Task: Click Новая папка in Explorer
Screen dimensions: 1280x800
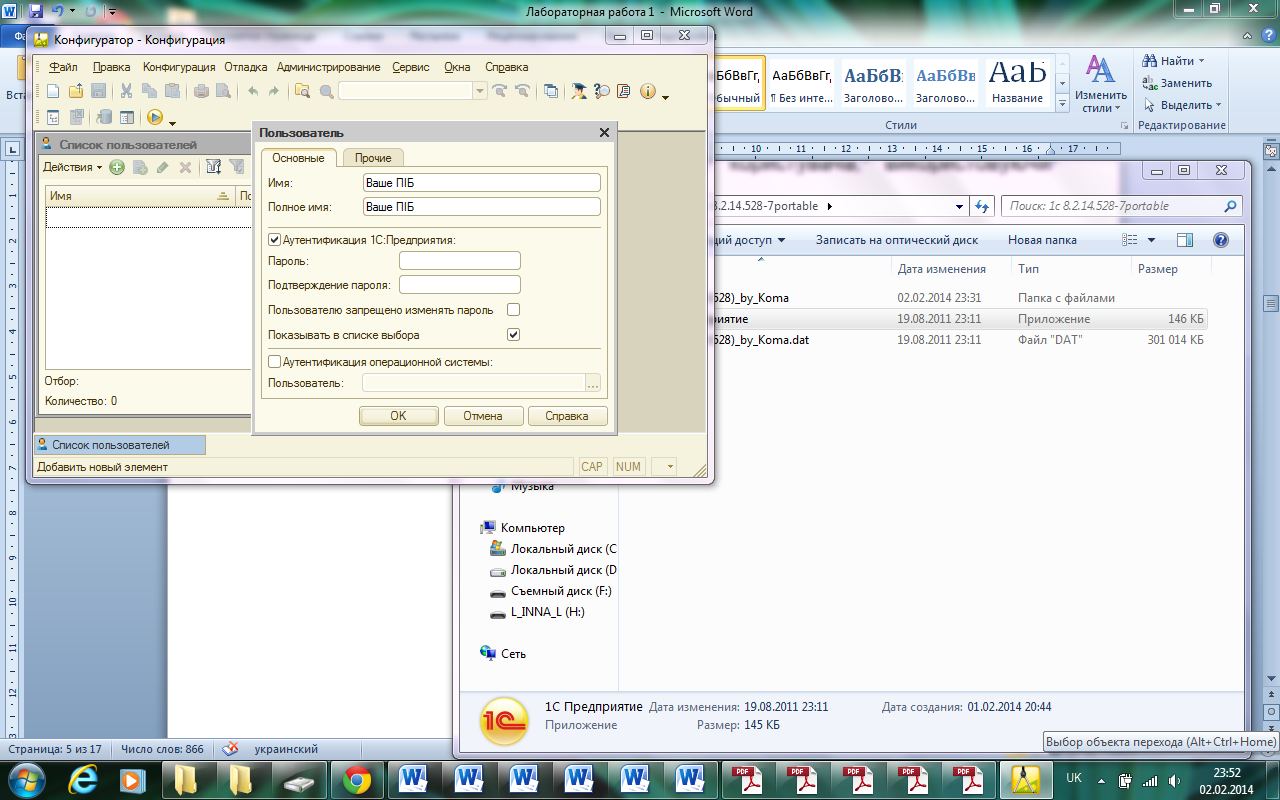Action: 1042,240
